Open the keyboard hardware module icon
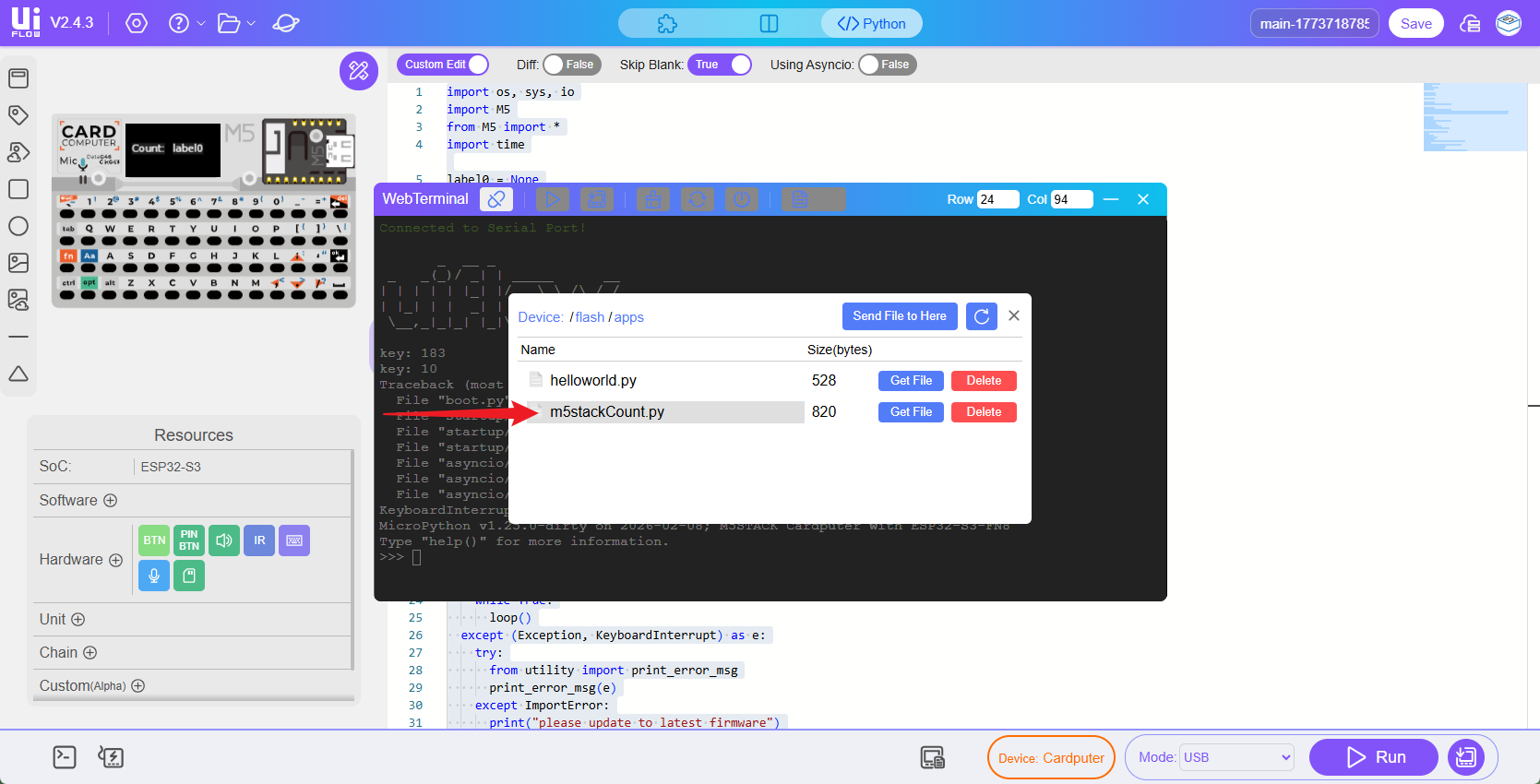Viewport: 1540px width, 784px height. (294, 540)
